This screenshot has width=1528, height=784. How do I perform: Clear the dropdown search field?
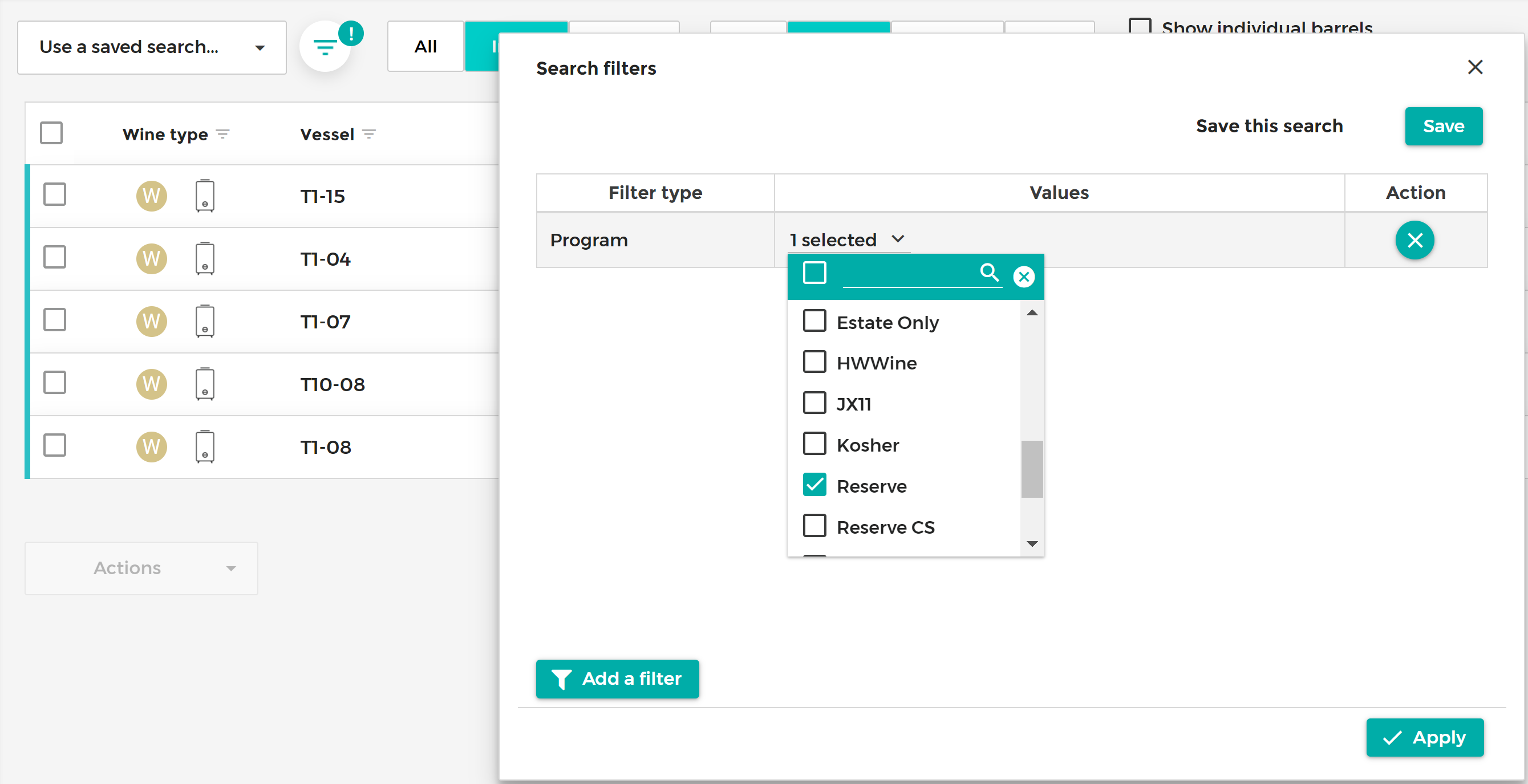[x=1024, y=277]
